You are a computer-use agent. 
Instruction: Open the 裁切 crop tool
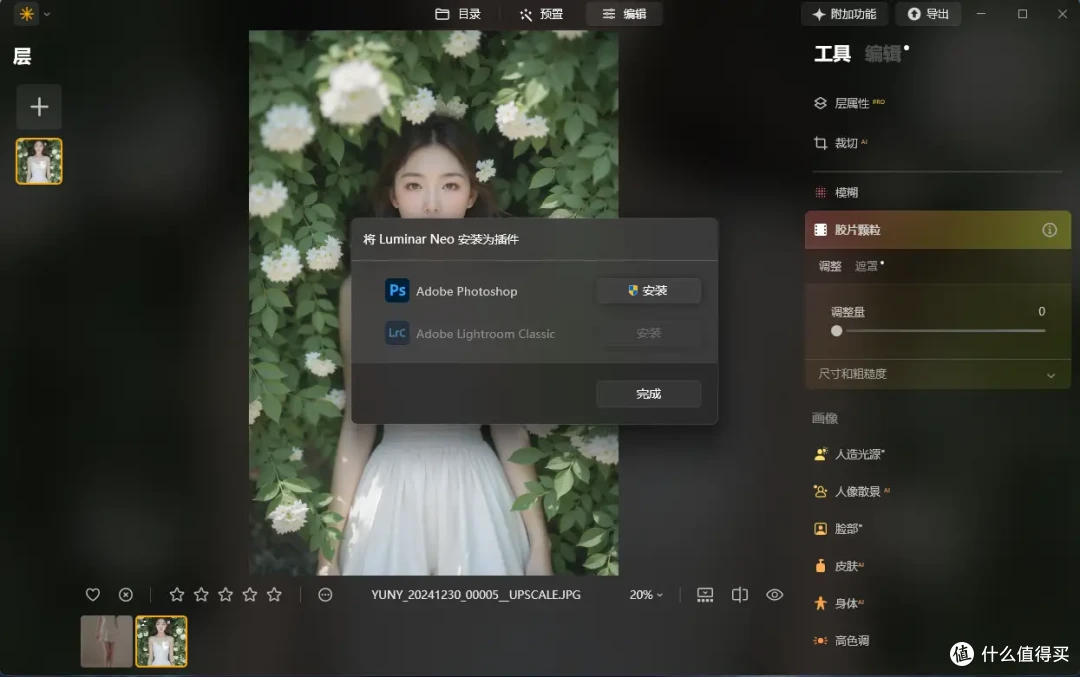point(840,143)
